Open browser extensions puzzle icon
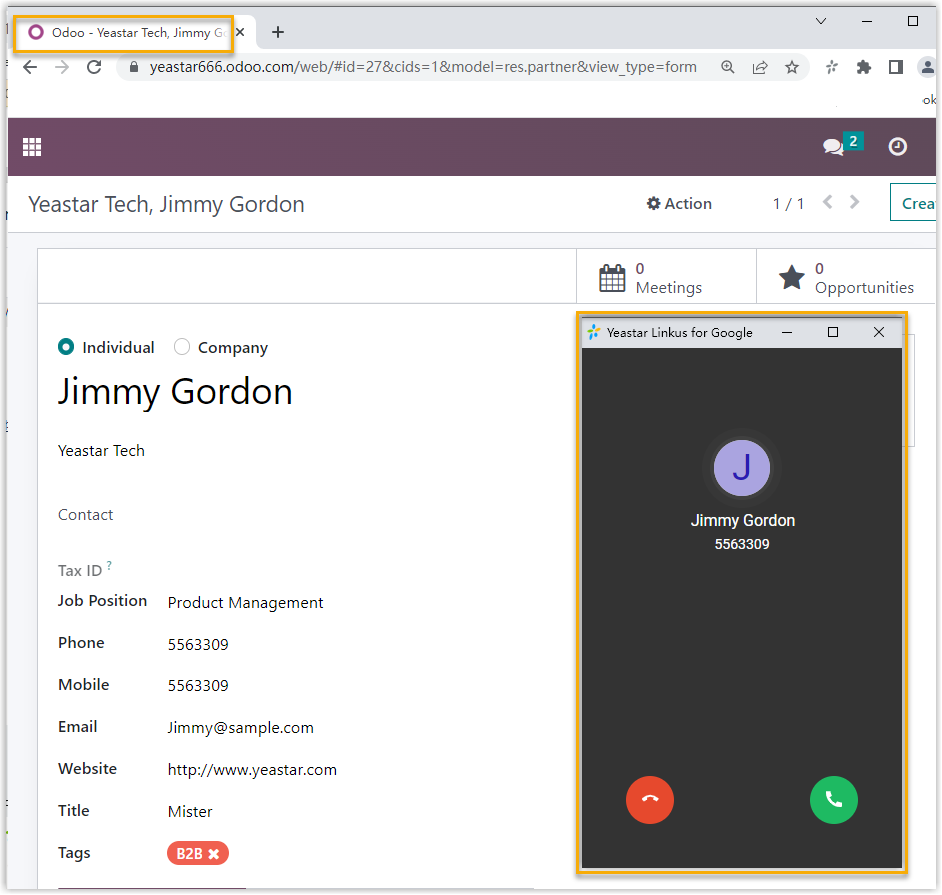 pyautogui.click(x=864, y=67)
